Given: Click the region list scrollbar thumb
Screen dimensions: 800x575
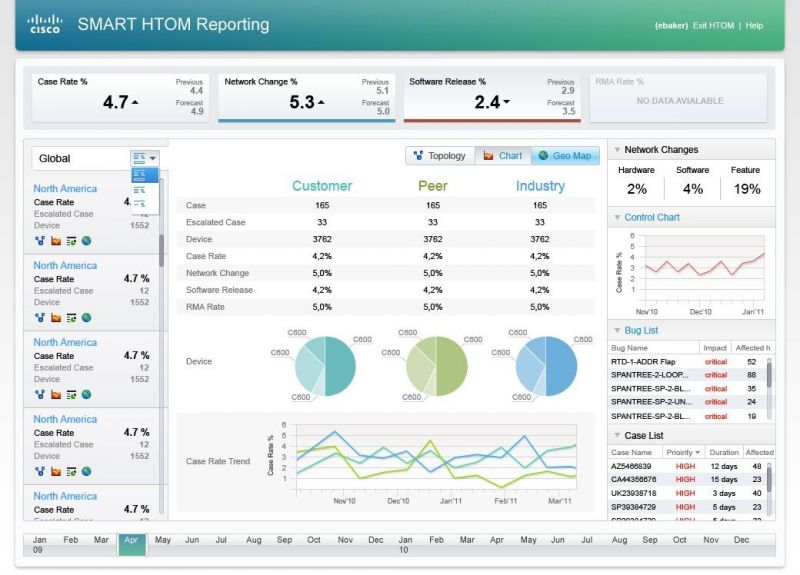Looking at the screenshot, I should (162, 251).
